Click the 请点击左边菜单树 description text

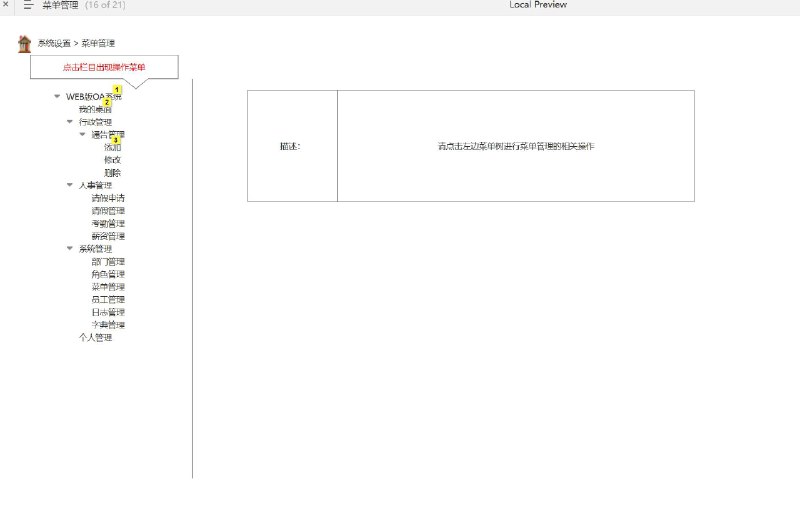(516, 146)
